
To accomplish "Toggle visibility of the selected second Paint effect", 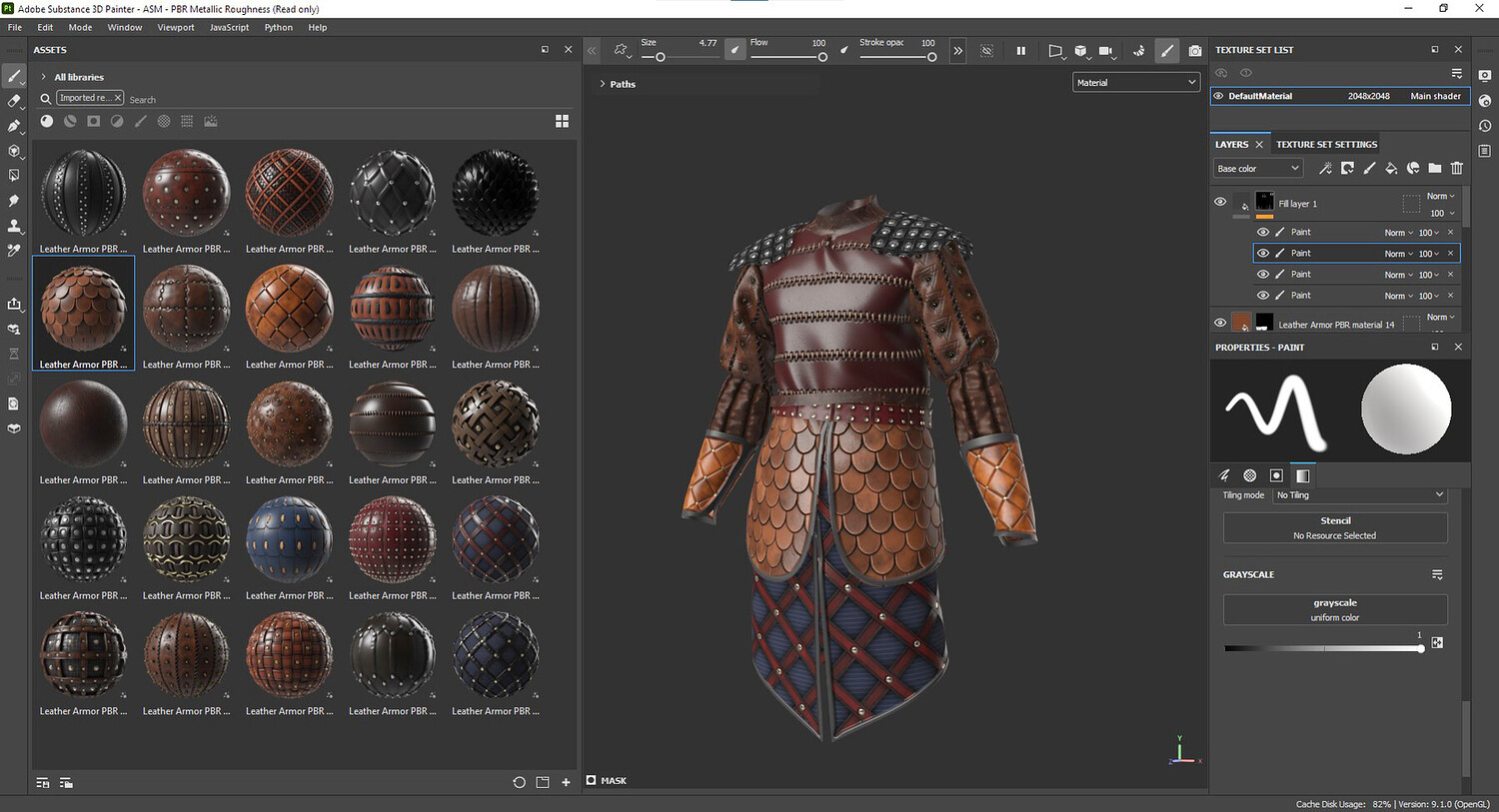I will tap(1263, 253).
